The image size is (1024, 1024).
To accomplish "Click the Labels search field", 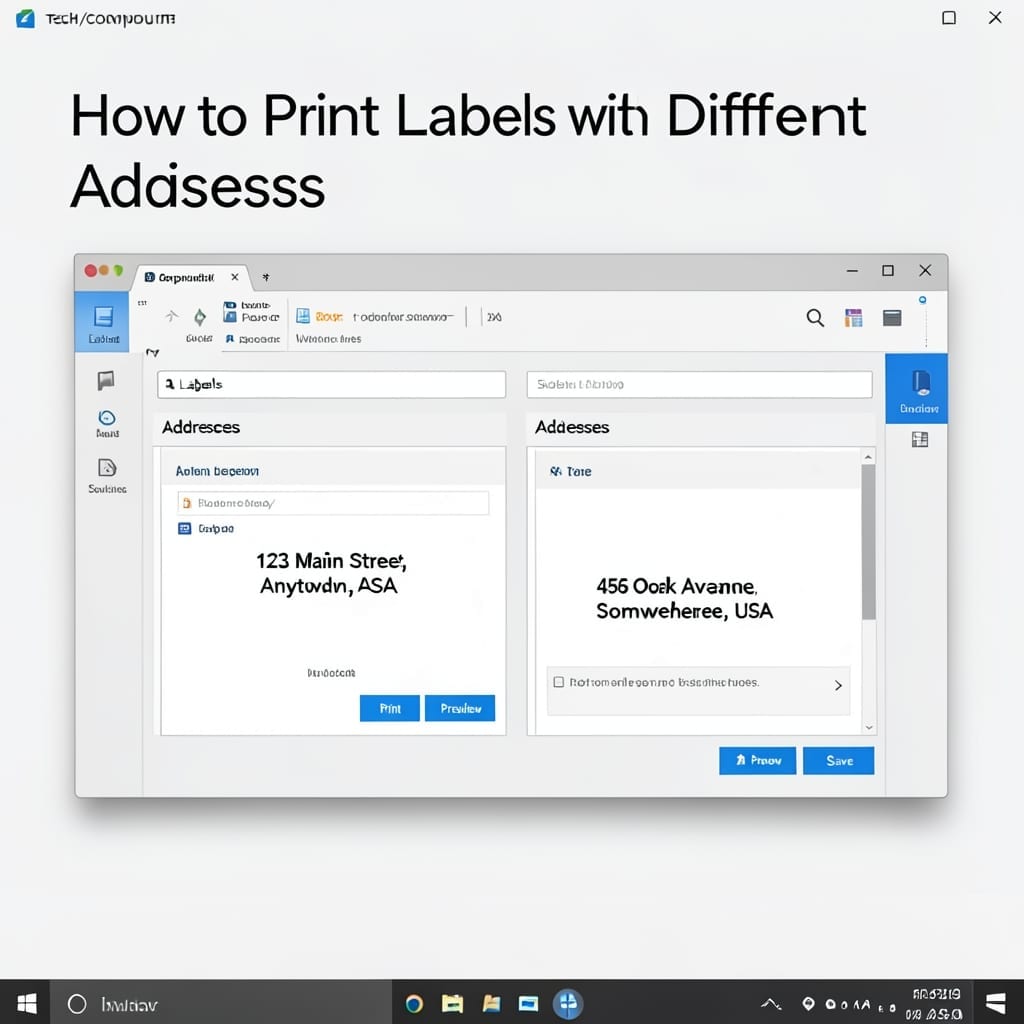I will [331, 384].
